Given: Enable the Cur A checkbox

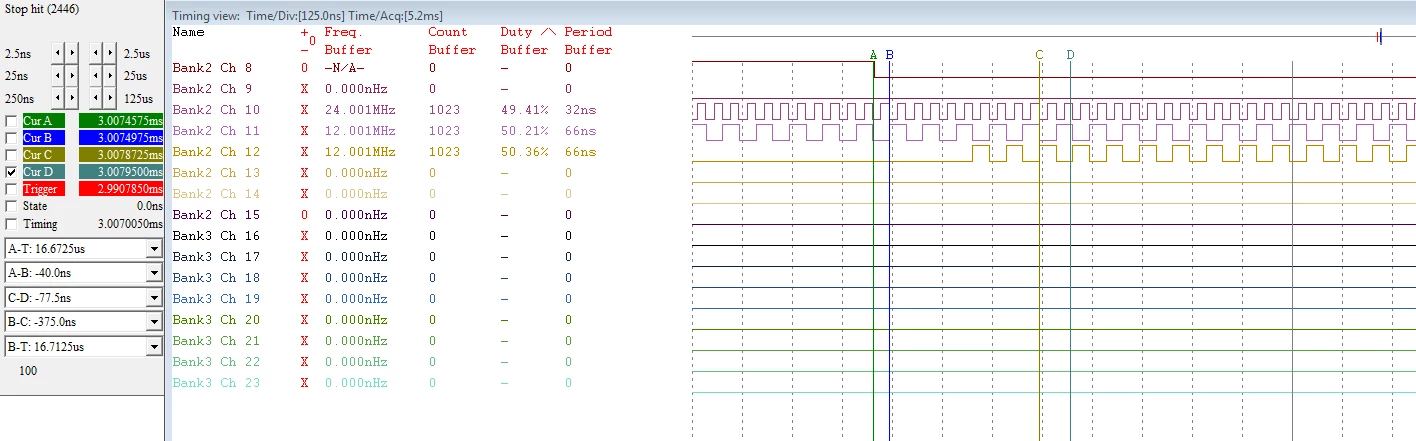Looking at the screenshot, I should (11, 121).
